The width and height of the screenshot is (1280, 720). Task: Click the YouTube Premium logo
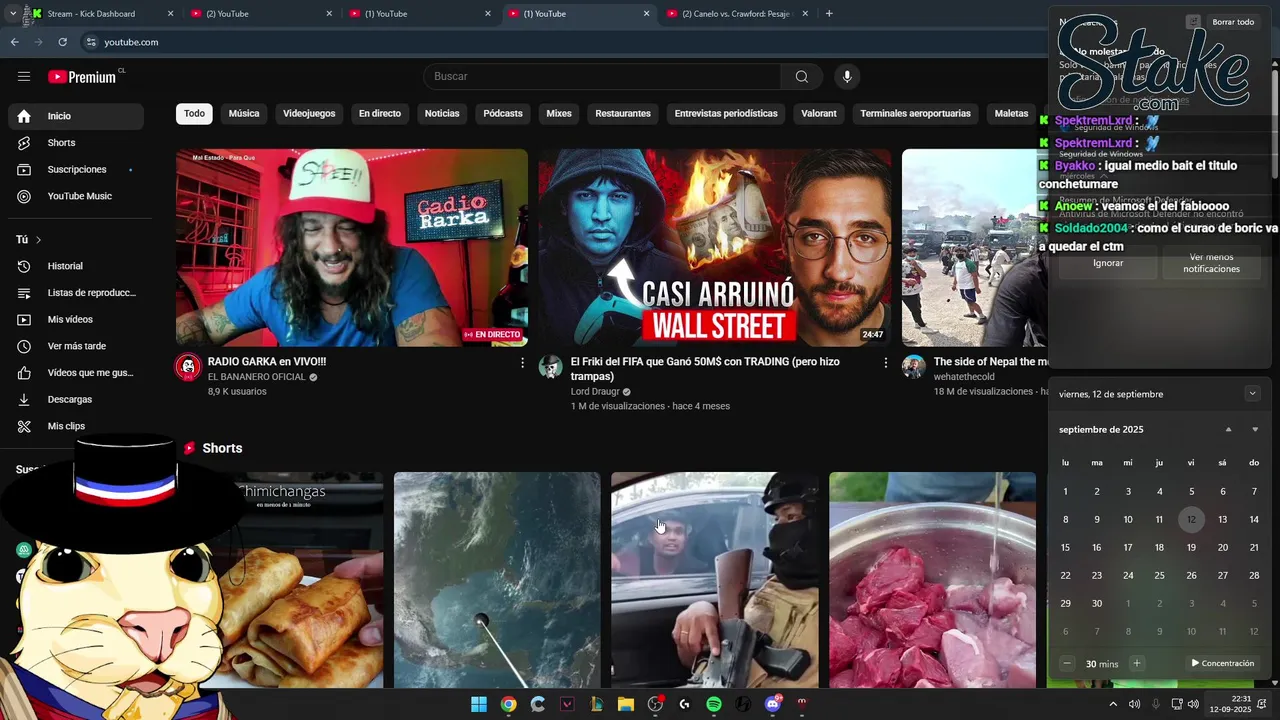[82, 77]
